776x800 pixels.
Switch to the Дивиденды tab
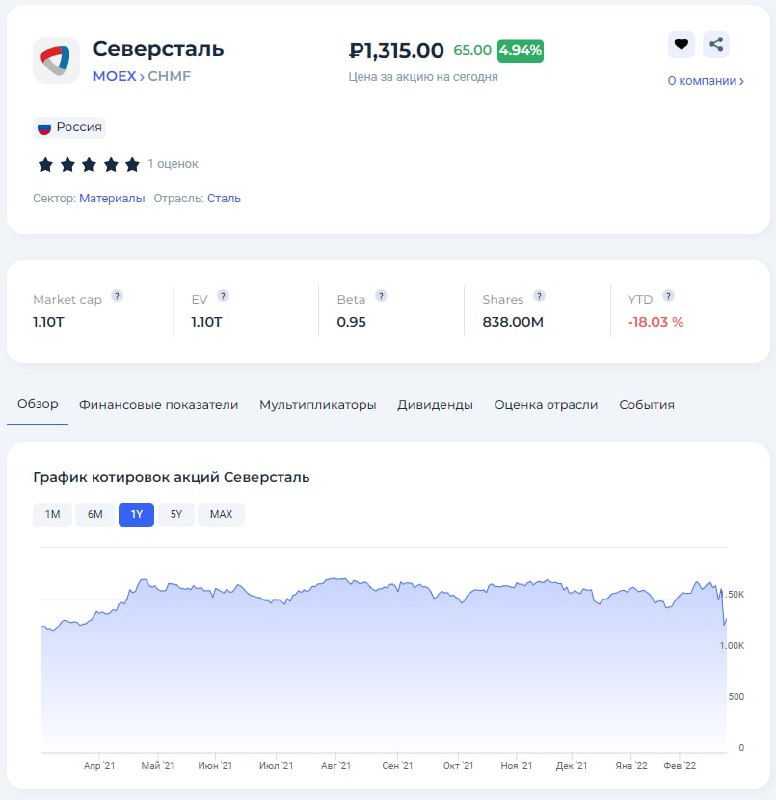click(x=435, y=405)
